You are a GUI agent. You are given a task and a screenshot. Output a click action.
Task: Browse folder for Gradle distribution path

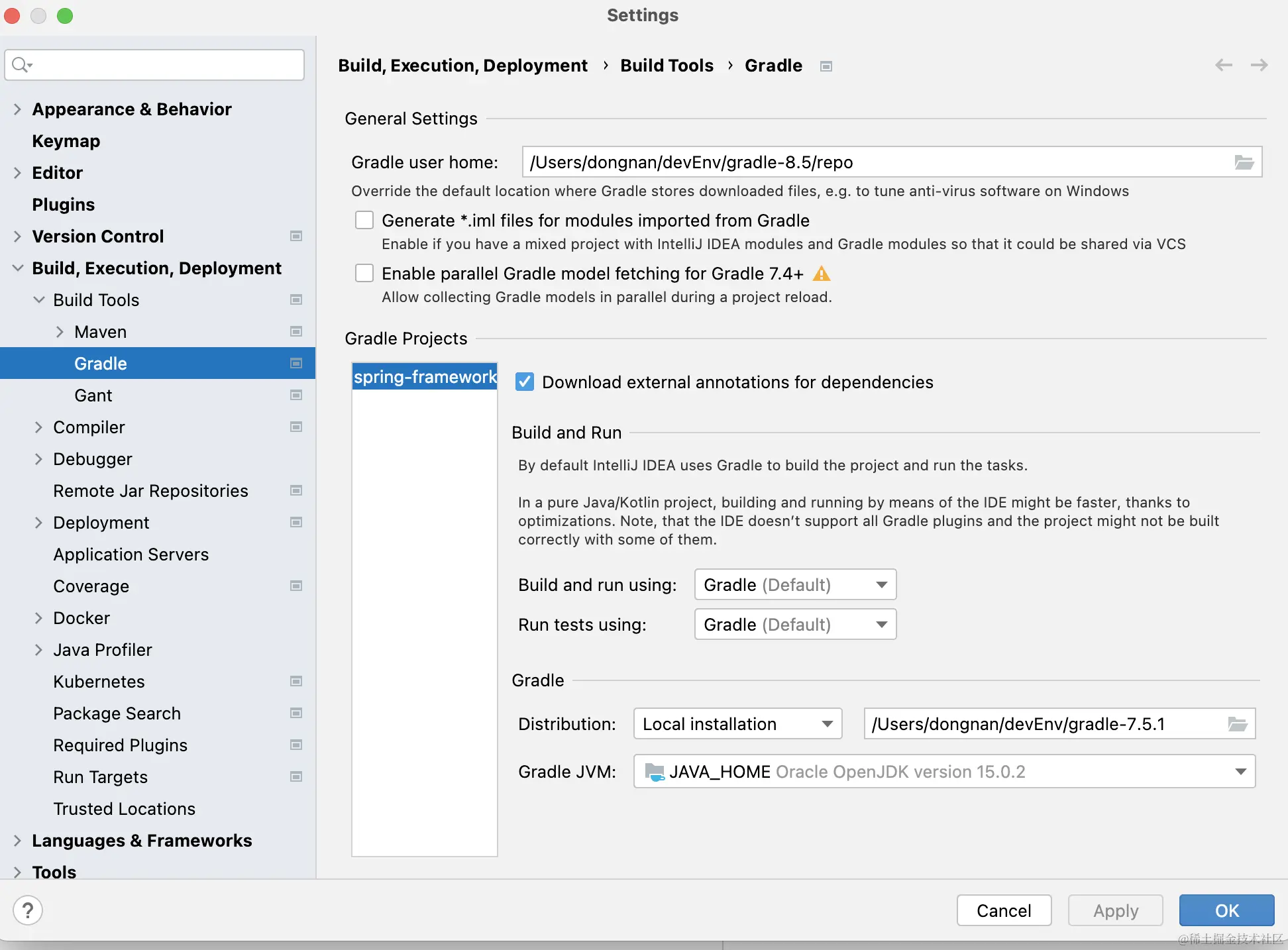coord(1237,724)
